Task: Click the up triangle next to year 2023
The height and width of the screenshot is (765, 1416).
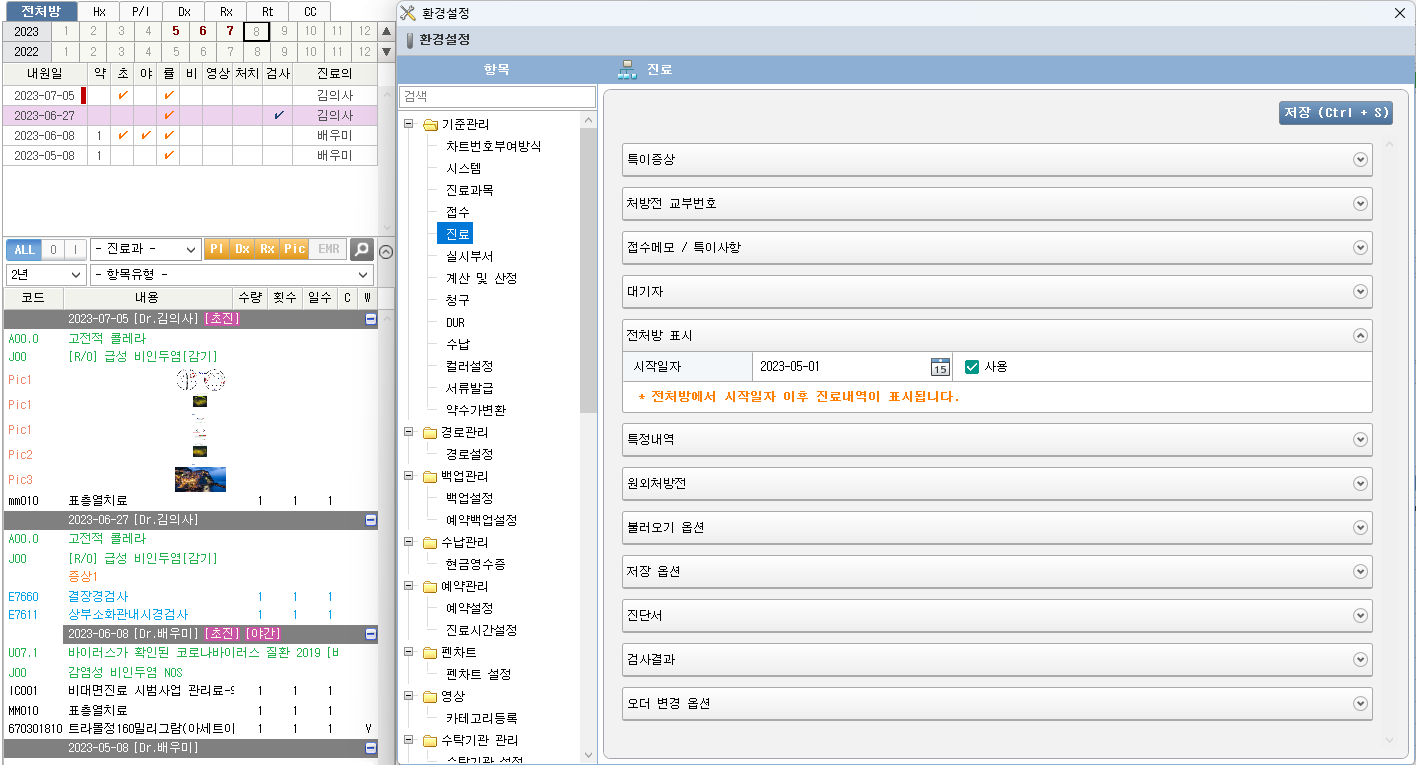Action: pos(386,31)
